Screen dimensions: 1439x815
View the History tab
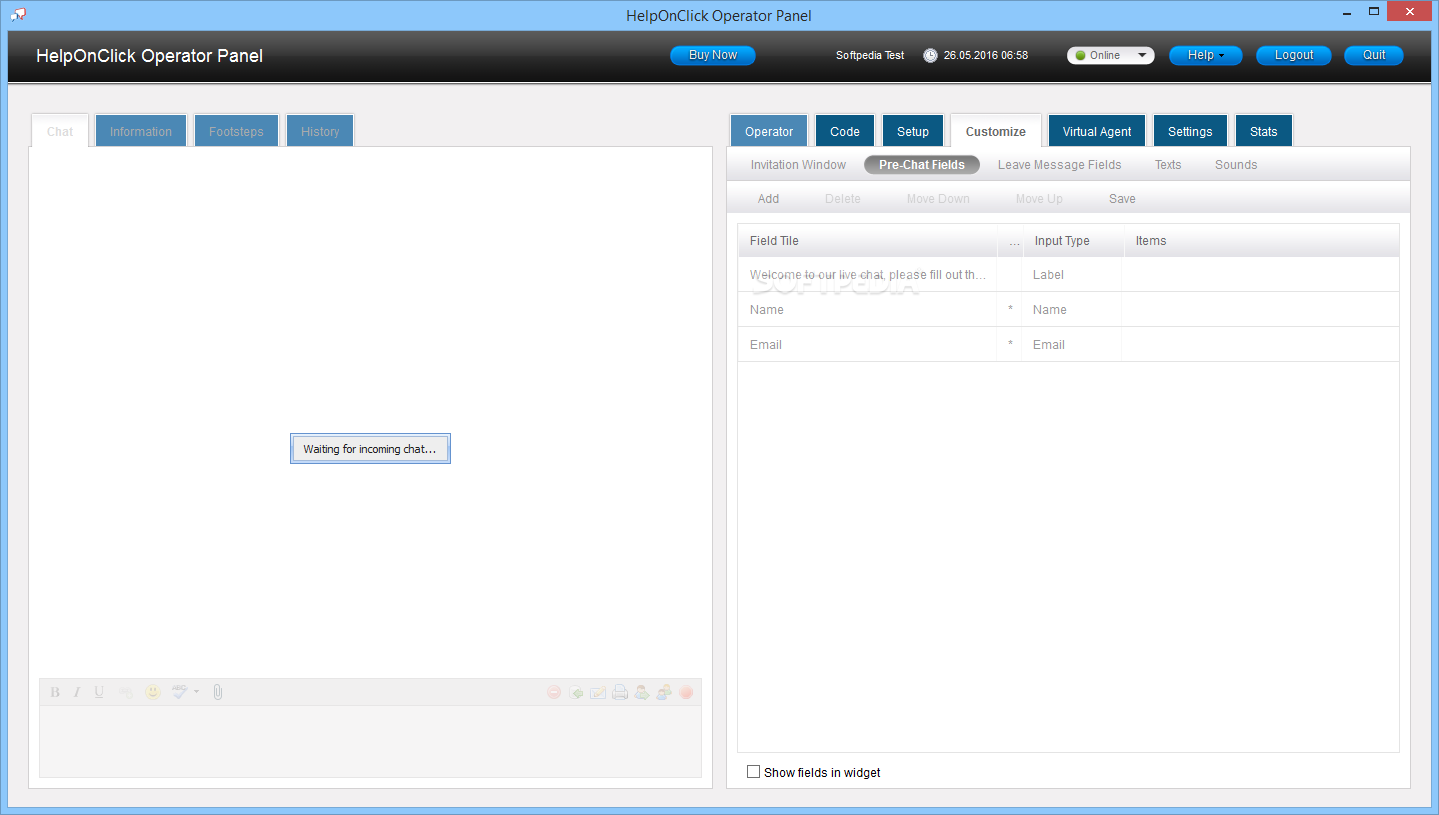coord(320,131)
